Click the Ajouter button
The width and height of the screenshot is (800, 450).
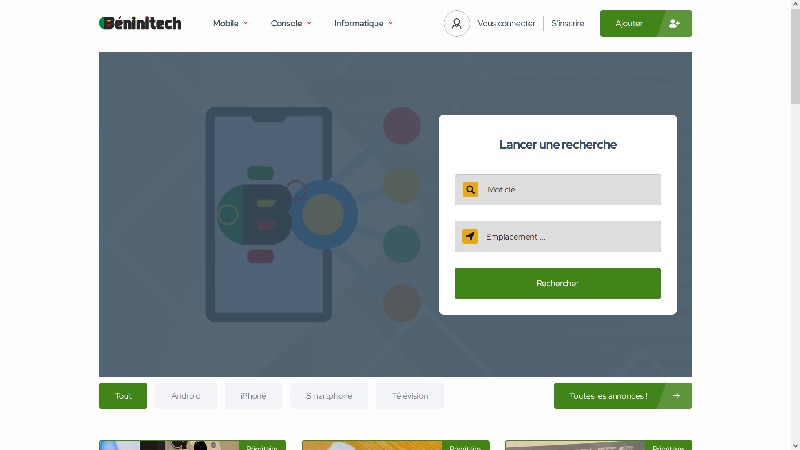tap(646, 23)
